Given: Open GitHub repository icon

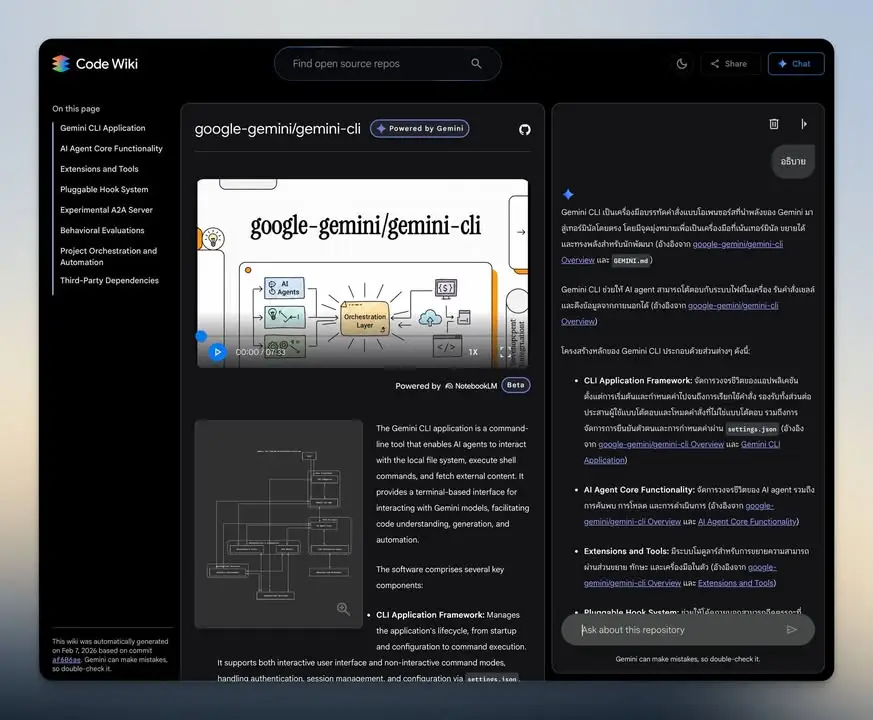Looking at the screenshot, I should (524, 130).
